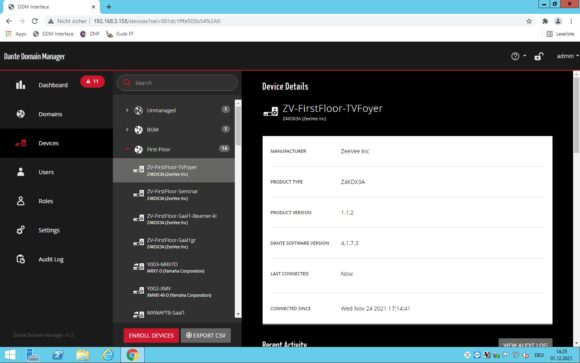Bookmark this page with the star icon
Image resolution: width=580 pixels, height=363 pixels.
click(529, 21)
